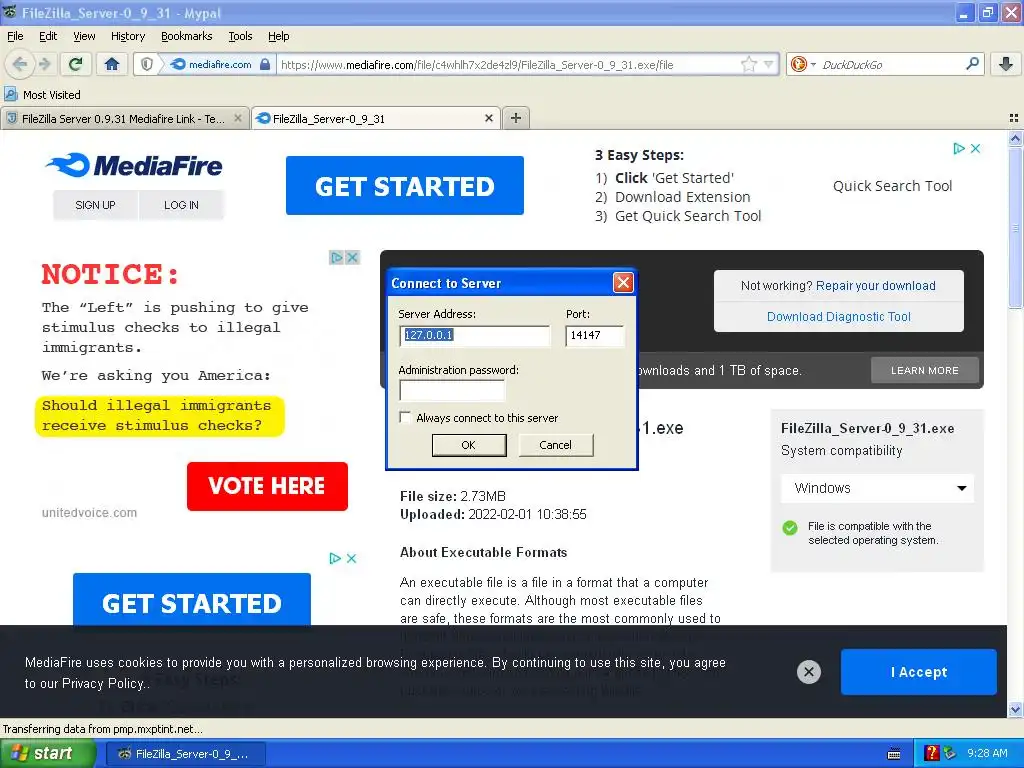Go forward with the browser forward arrow
1024x768 pixels.
point(45,64)
